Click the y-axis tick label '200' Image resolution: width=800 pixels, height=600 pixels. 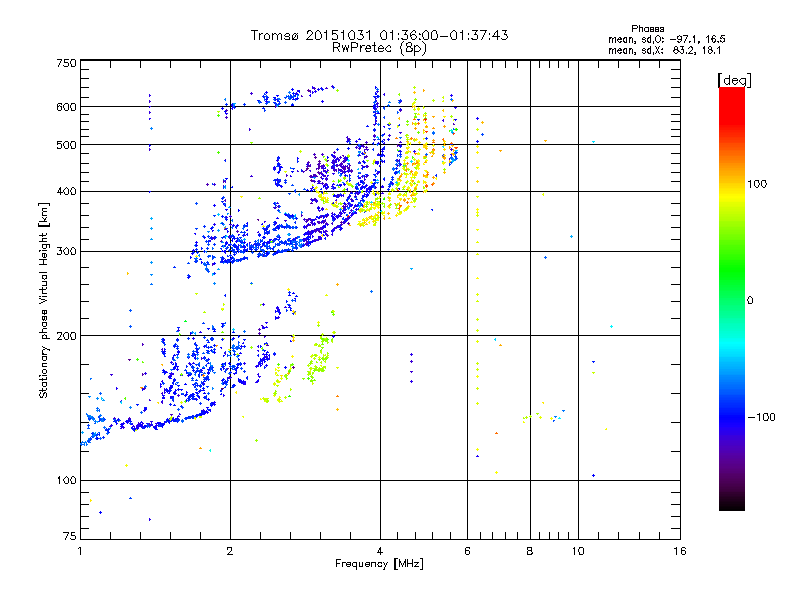click(66, 336)
